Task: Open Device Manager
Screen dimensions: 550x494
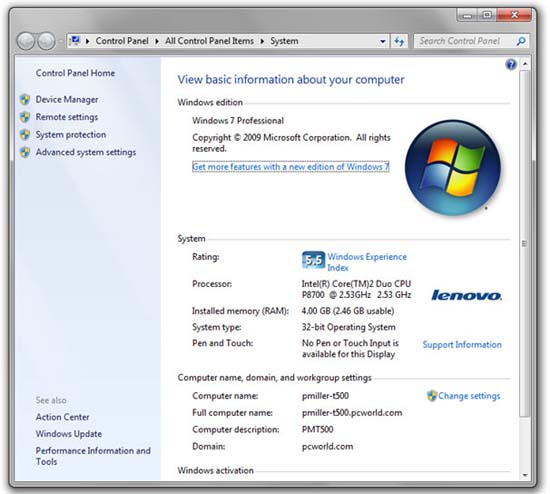Action: coord(67,100)
